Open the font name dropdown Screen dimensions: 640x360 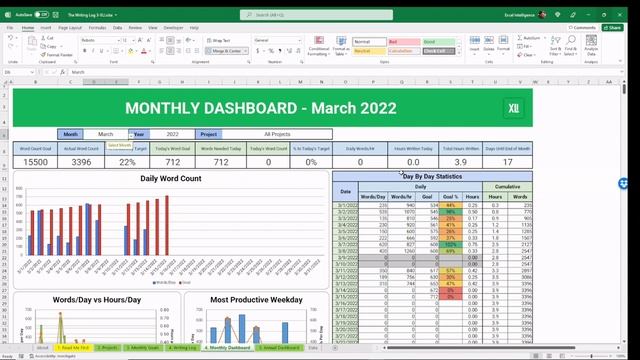119,40
